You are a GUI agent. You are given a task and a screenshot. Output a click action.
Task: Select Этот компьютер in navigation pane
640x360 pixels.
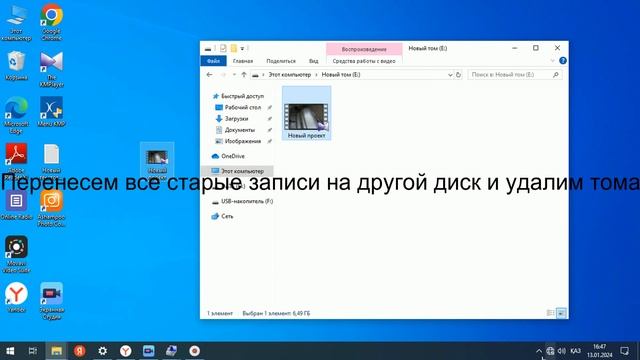click(242, 171)
